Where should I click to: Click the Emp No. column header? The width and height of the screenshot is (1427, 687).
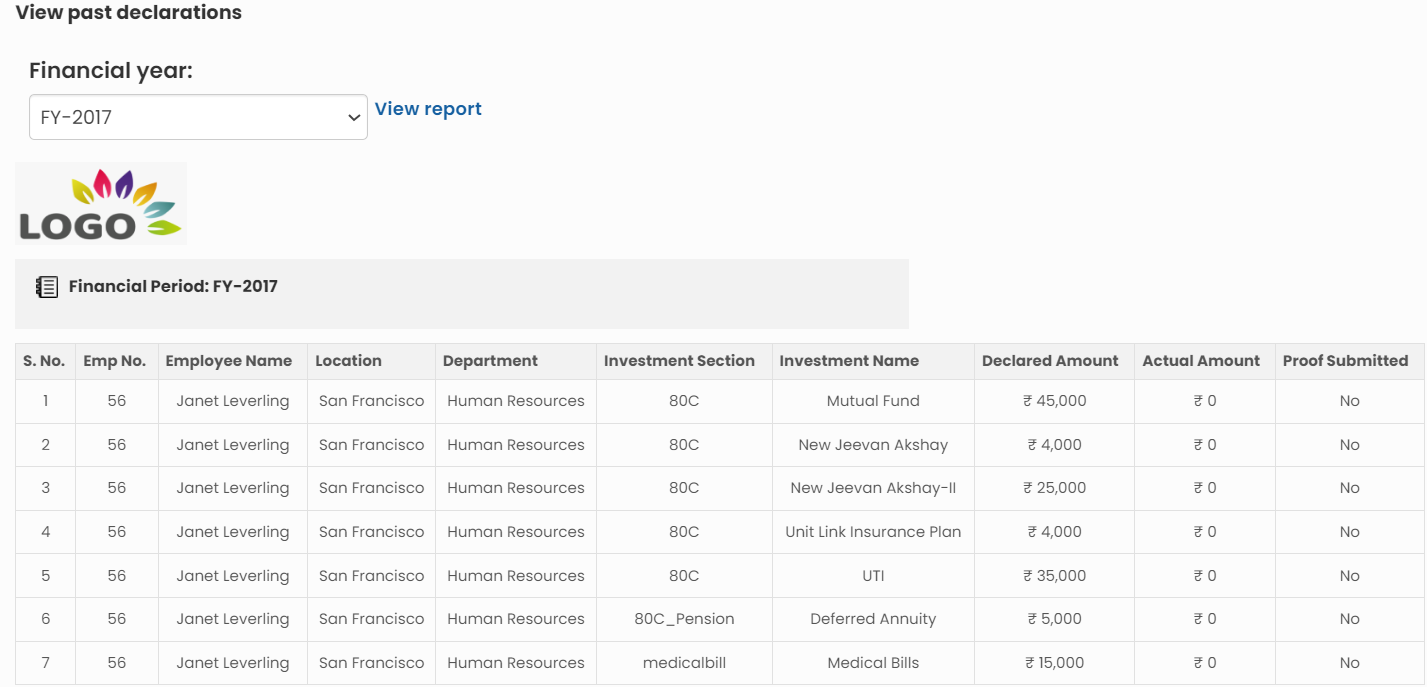tap(115, 361)
